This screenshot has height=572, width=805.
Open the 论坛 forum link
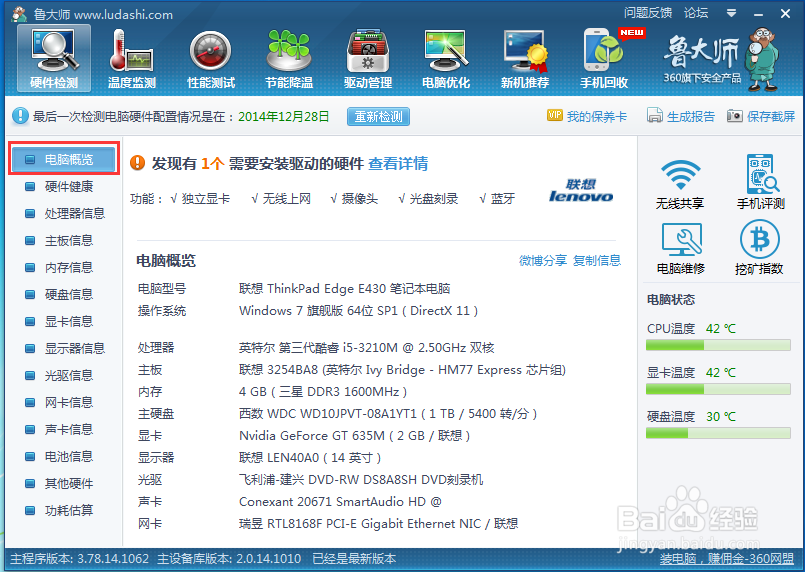click(696, 13)
